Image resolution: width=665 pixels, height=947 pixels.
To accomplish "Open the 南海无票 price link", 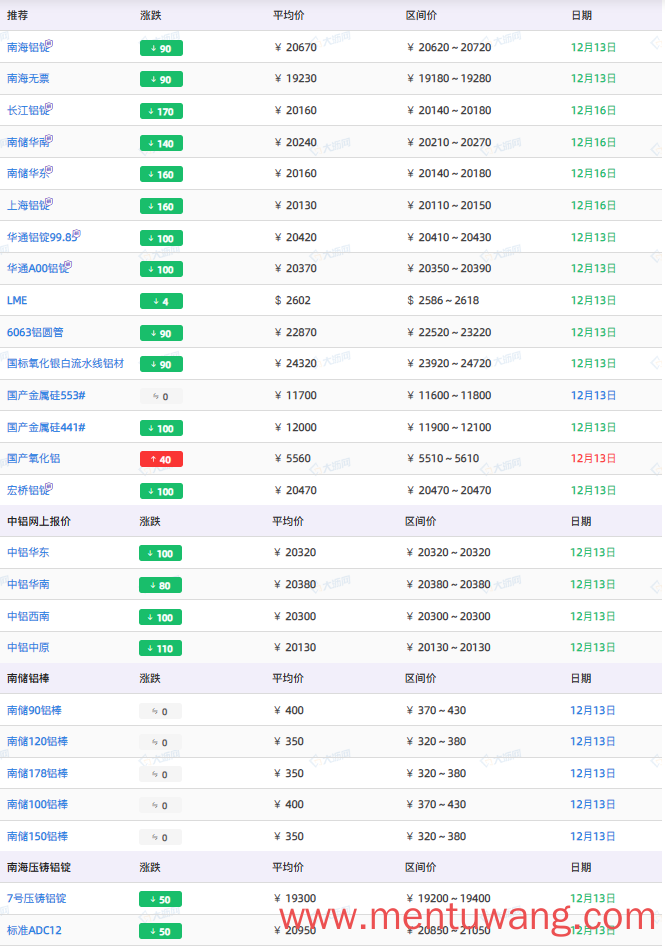I will 28,79.
